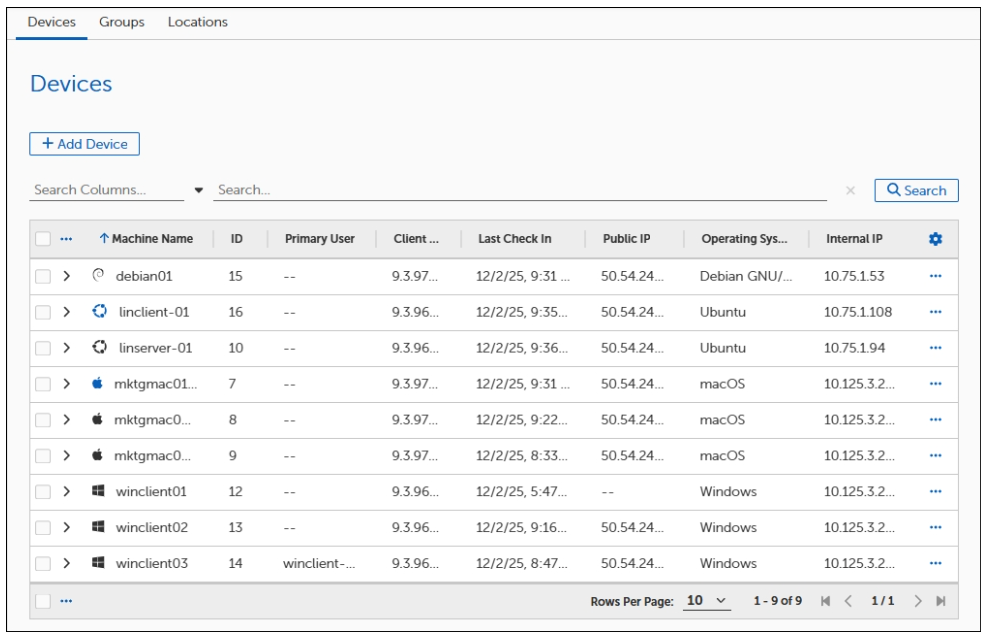Check the winclient01 row checkbox
This screenshot has width=985, height=637.
click(x=44, y=491)
